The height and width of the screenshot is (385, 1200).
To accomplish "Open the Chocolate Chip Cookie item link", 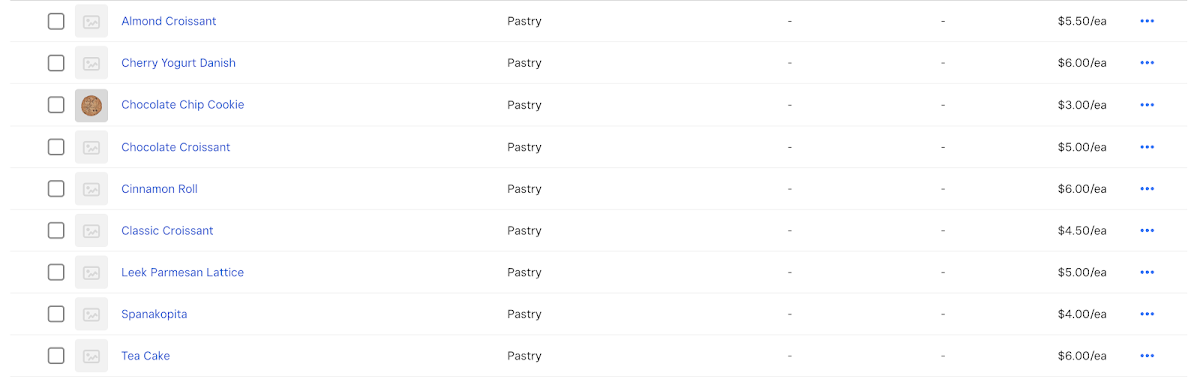I will click(182, 105).
